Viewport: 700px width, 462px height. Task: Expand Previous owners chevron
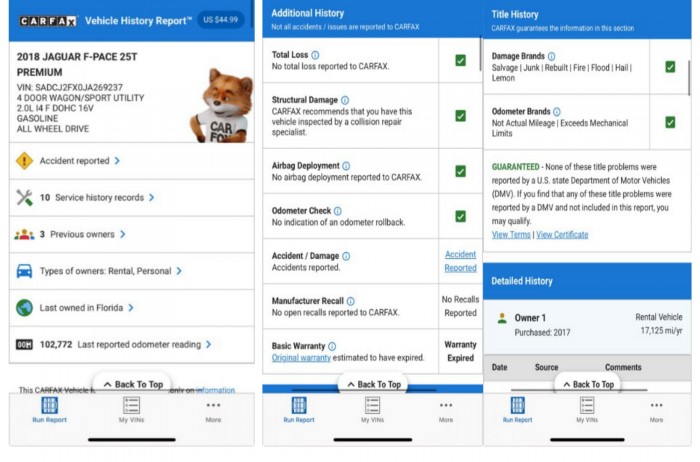[x=122, y=234]
